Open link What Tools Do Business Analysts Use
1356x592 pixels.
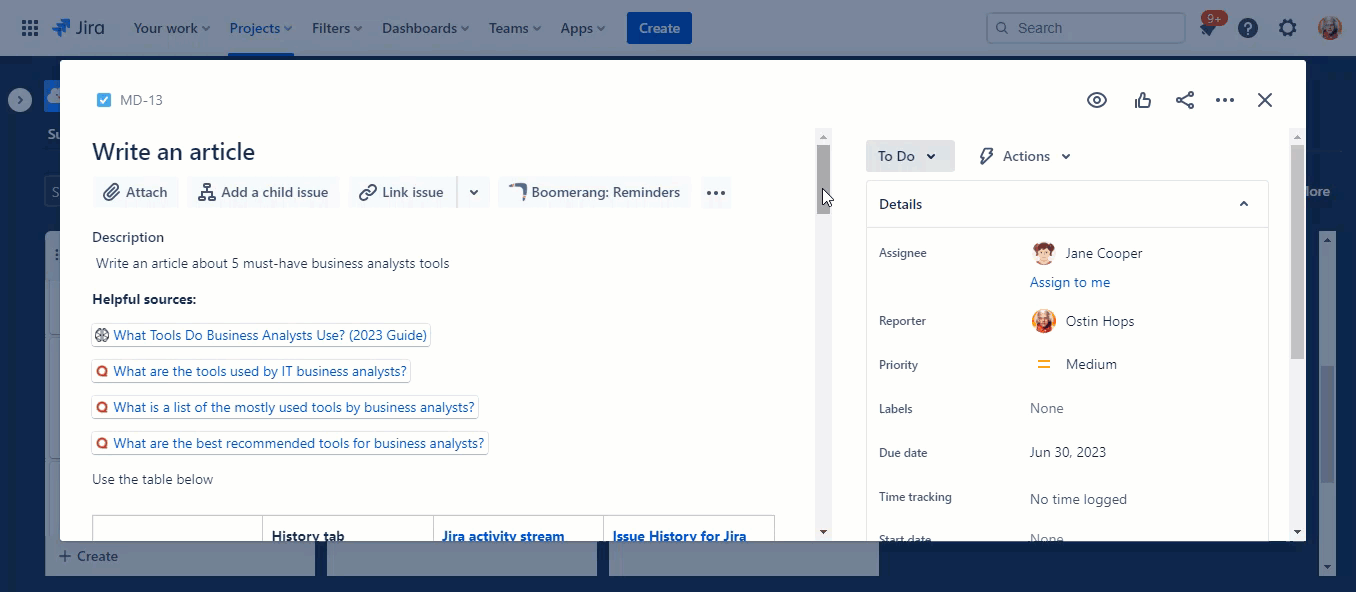pyautogui.click(x=261, y=335)
